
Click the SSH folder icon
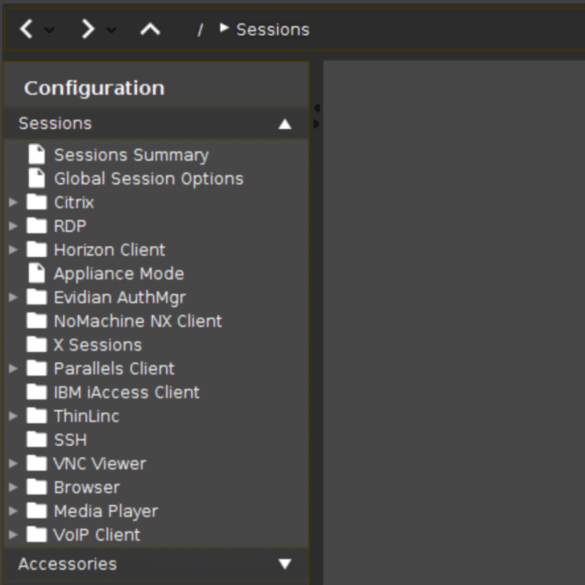37,439
